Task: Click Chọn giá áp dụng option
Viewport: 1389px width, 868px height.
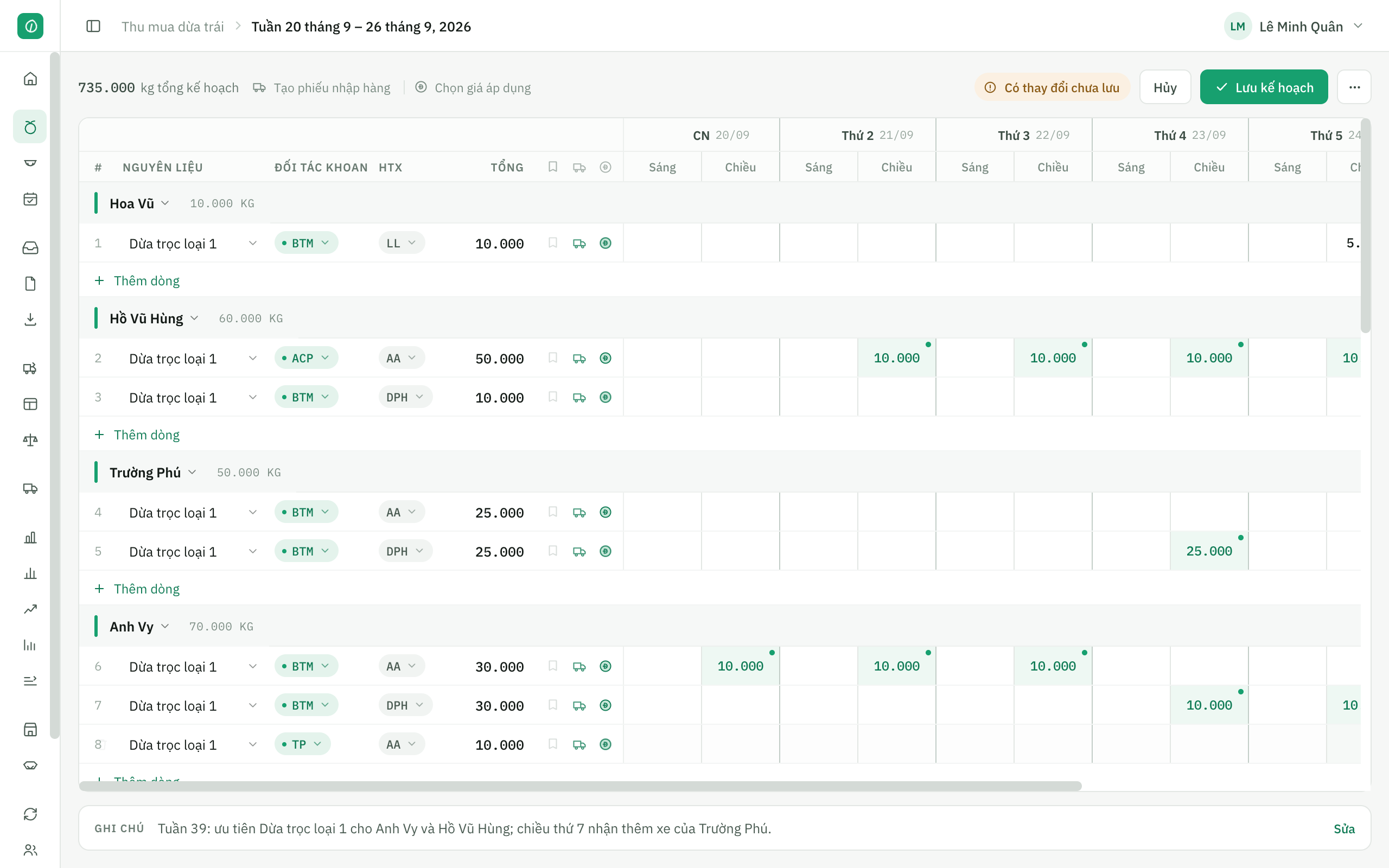Action: (x=473, y=88)
